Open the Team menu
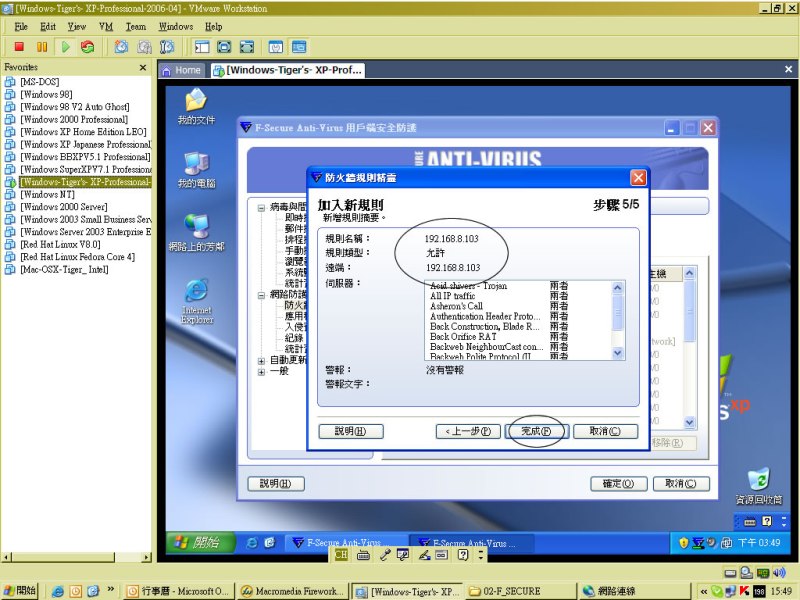The image size is (800, 600). [136, 27]
